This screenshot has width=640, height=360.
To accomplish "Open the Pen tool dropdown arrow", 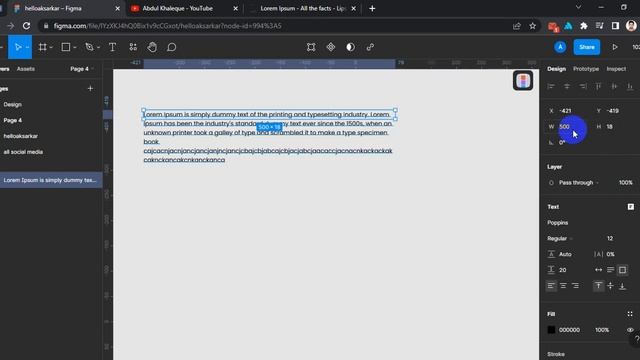I will click(98, 47).
